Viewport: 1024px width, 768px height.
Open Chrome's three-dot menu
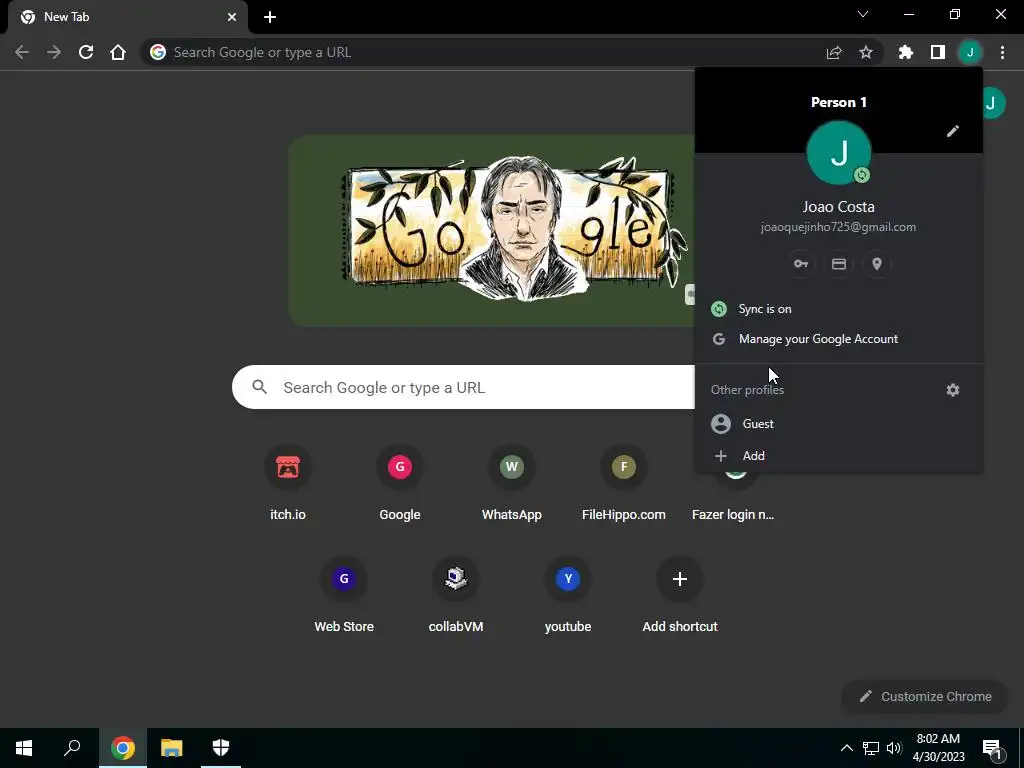pyautogui.click(x=1002, y=52)
